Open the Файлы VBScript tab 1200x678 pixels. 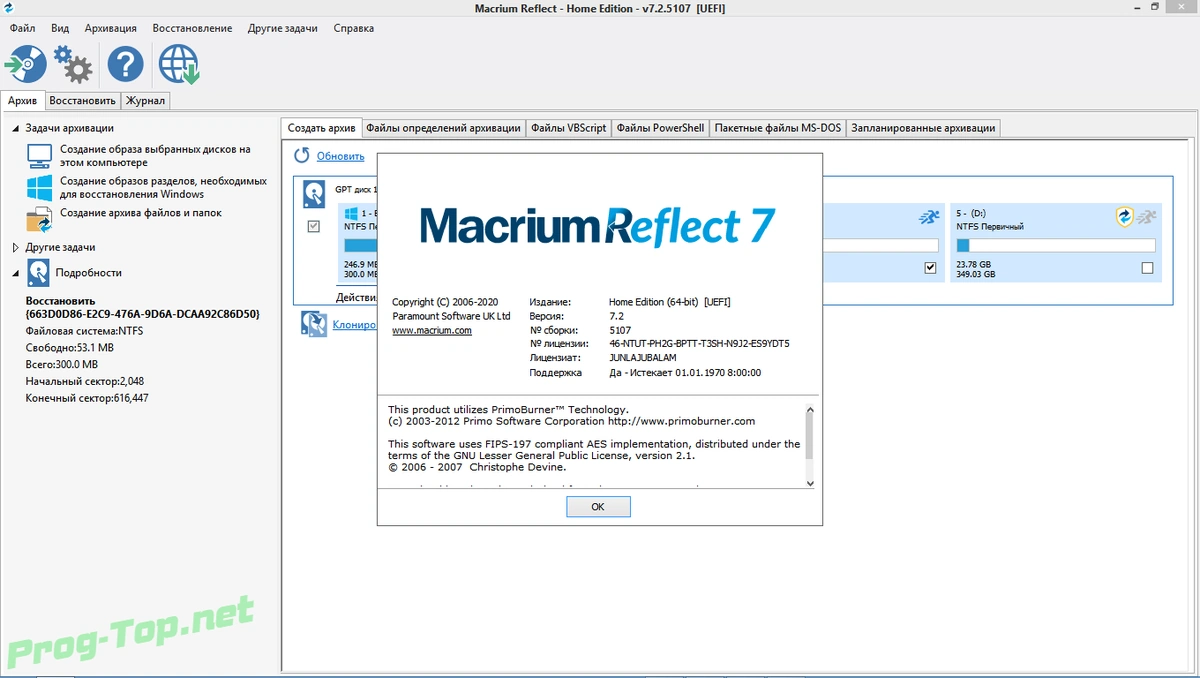click(568, 128)
